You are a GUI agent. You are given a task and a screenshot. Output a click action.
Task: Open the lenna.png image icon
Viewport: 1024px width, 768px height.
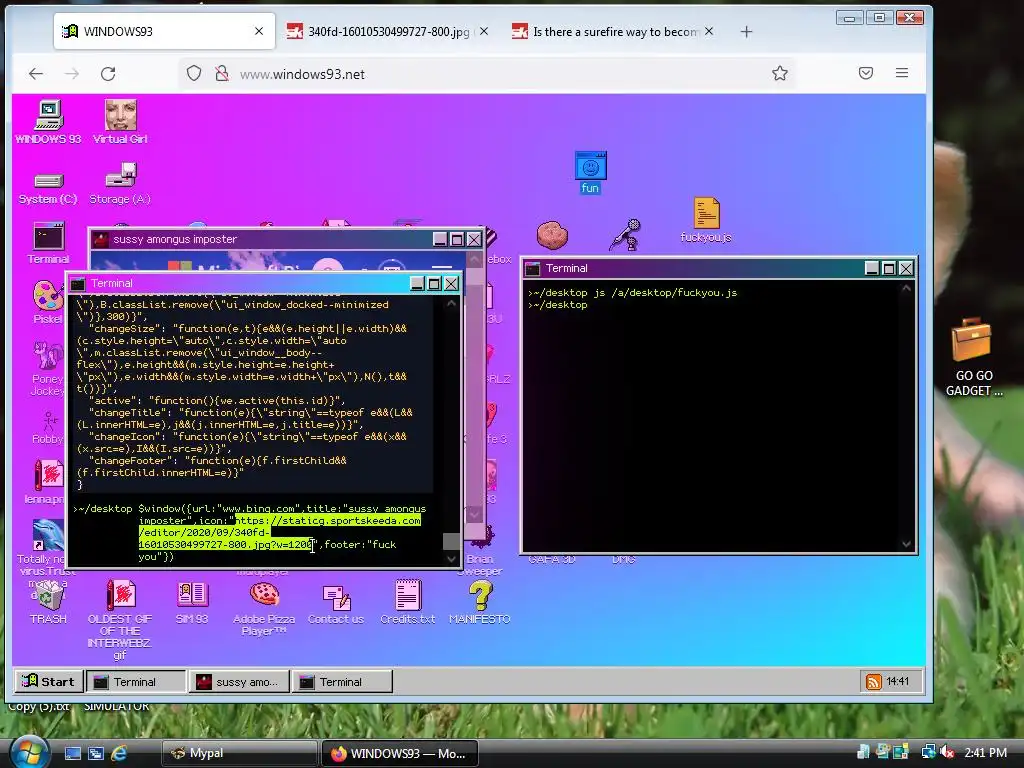tap(46, 482)
